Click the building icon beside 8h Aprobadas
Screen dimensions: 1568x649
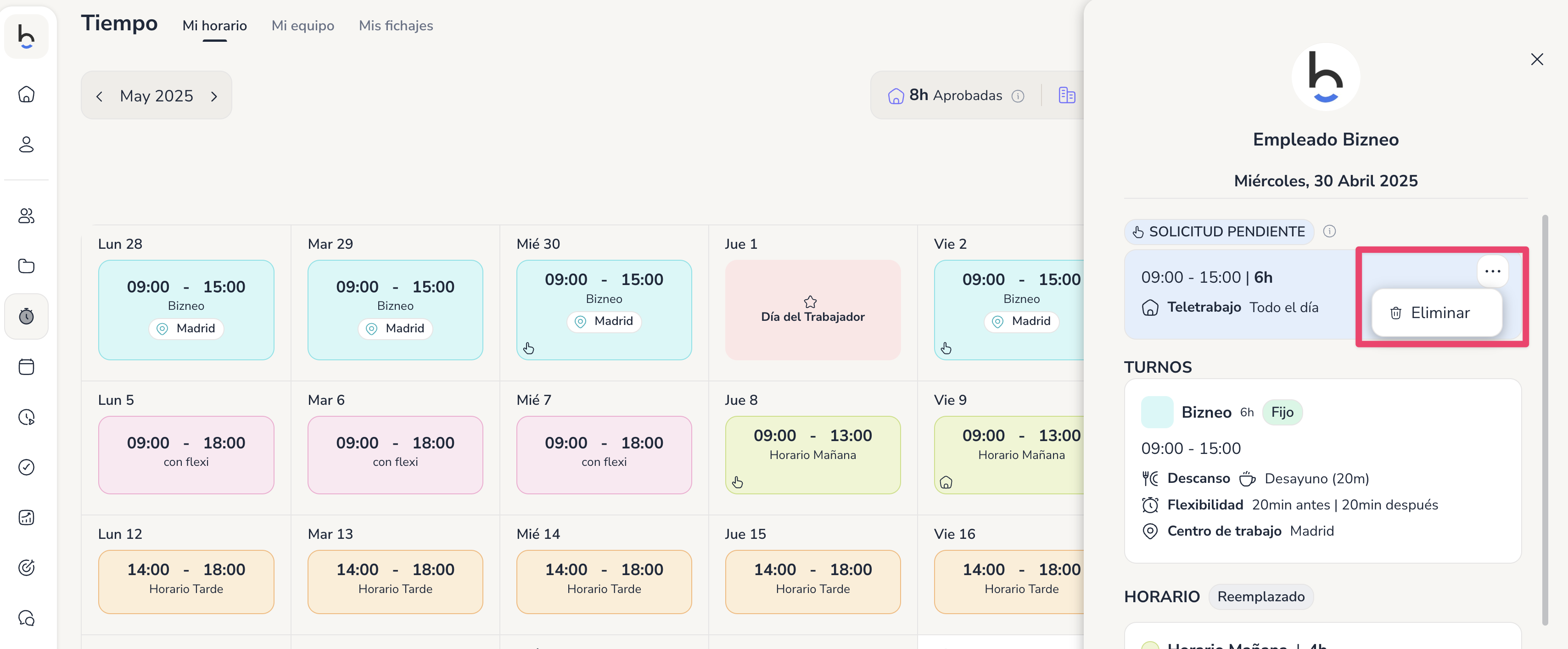[x=1066, y=95]
